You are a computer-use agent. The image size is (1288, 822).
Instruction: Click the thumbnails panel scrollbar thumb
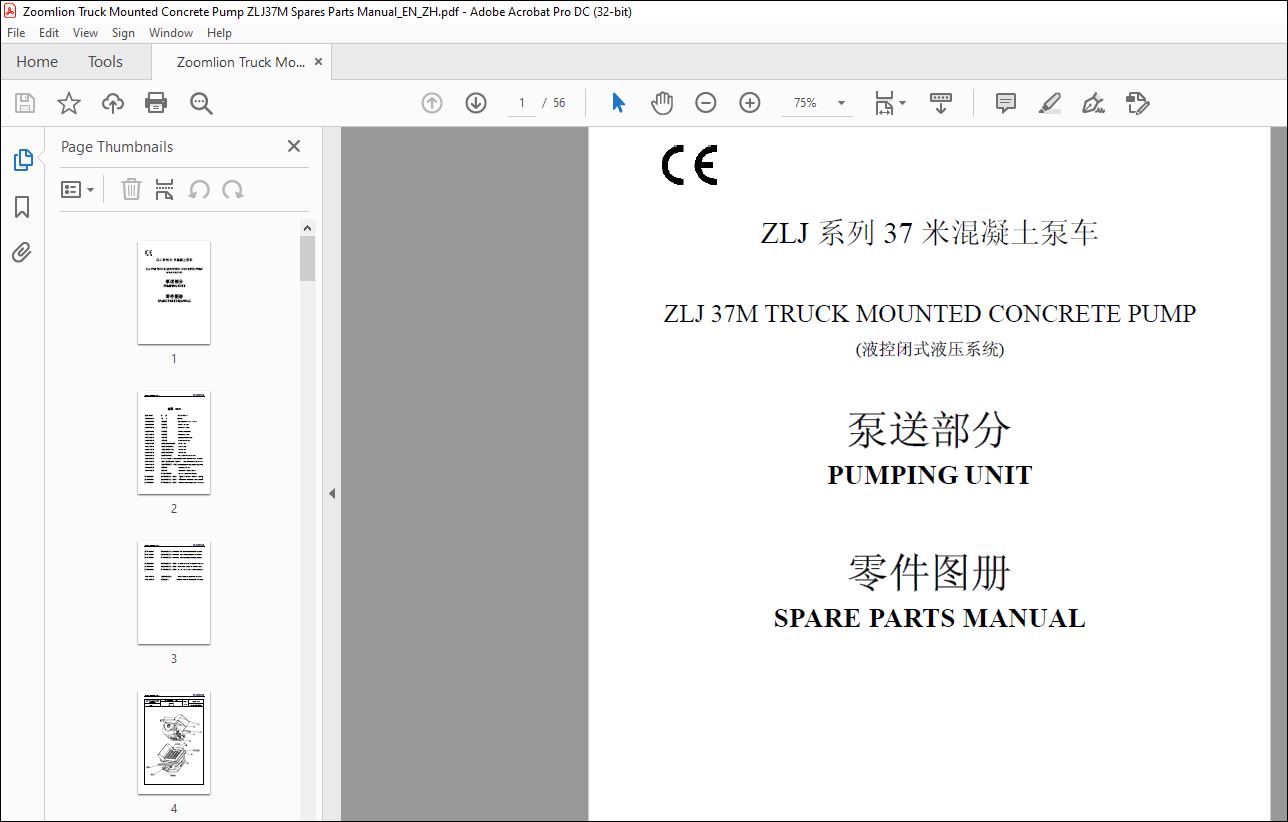(x=308, y=258)
